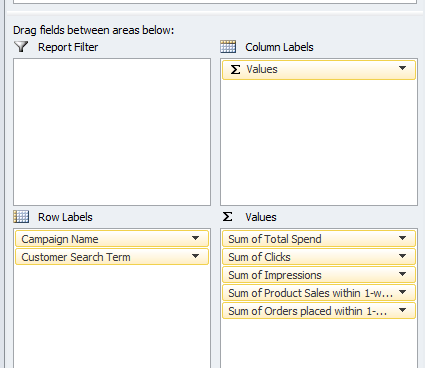Open Sum of Total Spend dropdown arrow
This screenshot has width=425, height=368.
click(402, 238)
